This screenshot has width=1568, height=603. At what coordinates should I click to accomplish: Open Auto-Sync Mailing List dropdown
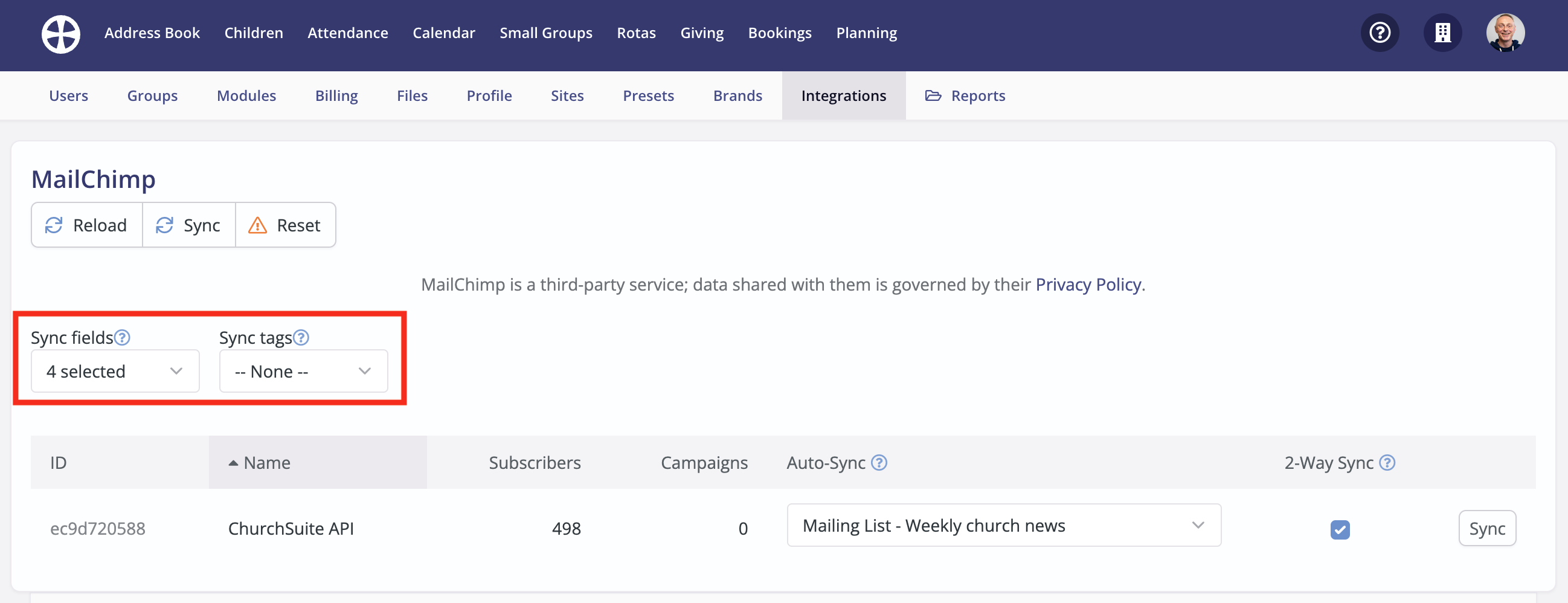[x=1004, y=526]
